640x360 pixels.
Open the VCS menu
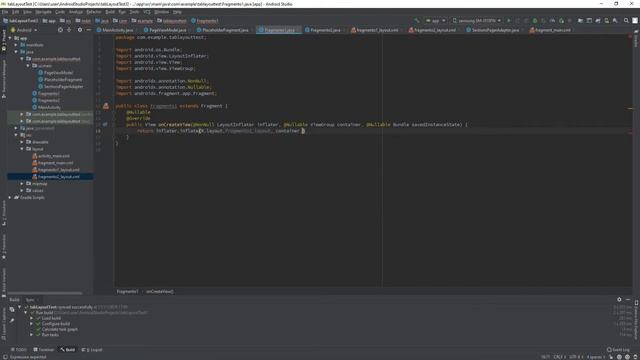point(147,12)
